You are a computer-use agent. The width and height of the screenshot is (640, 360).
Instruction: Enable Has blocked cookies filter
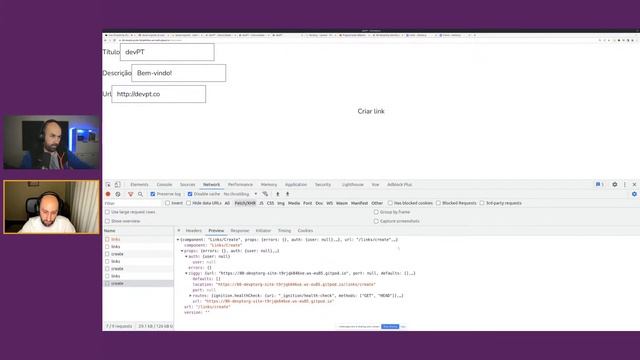[x=390, y=203]
